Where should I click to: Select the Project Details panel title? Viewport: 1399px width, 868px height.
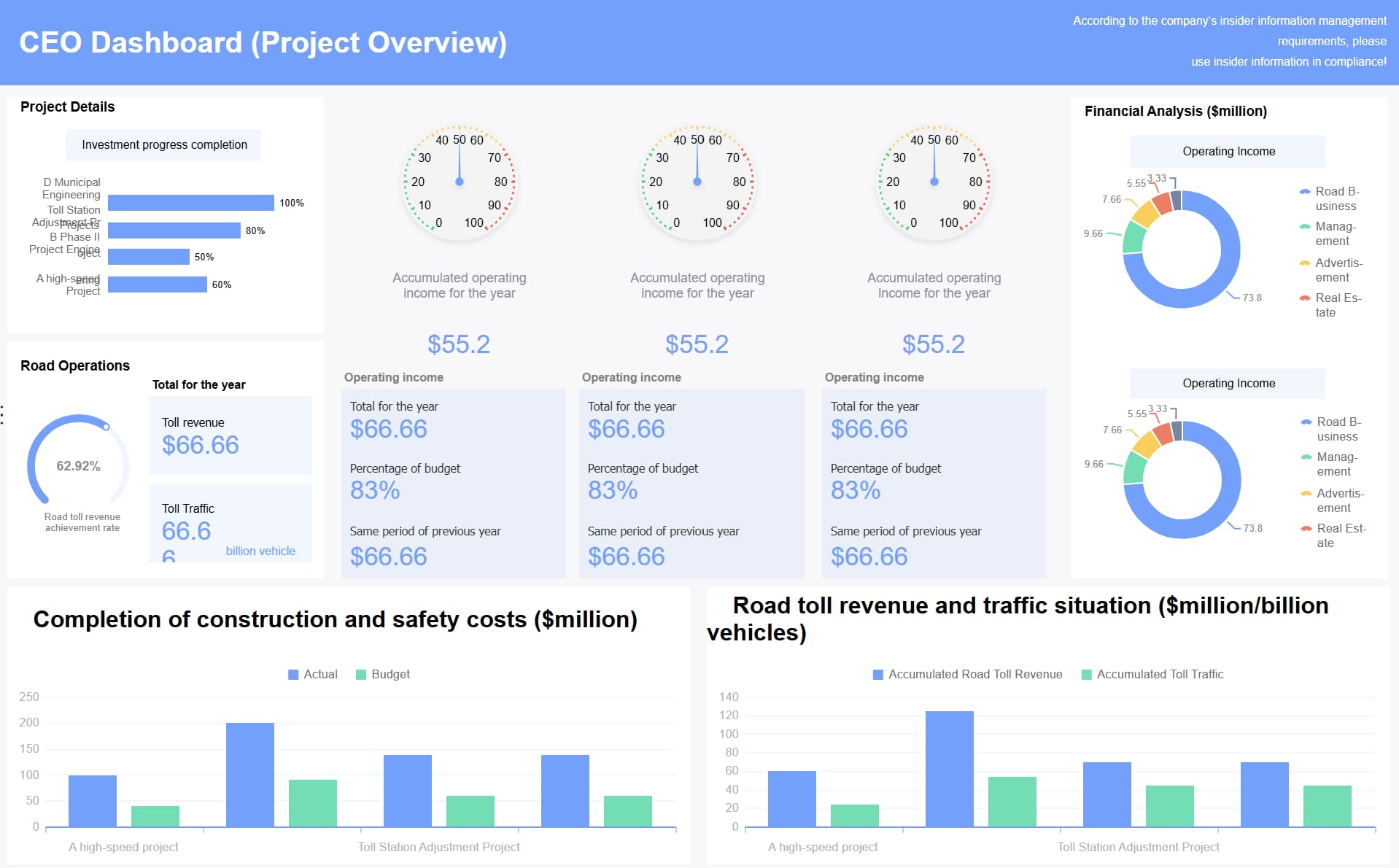[x=66, y=106]
